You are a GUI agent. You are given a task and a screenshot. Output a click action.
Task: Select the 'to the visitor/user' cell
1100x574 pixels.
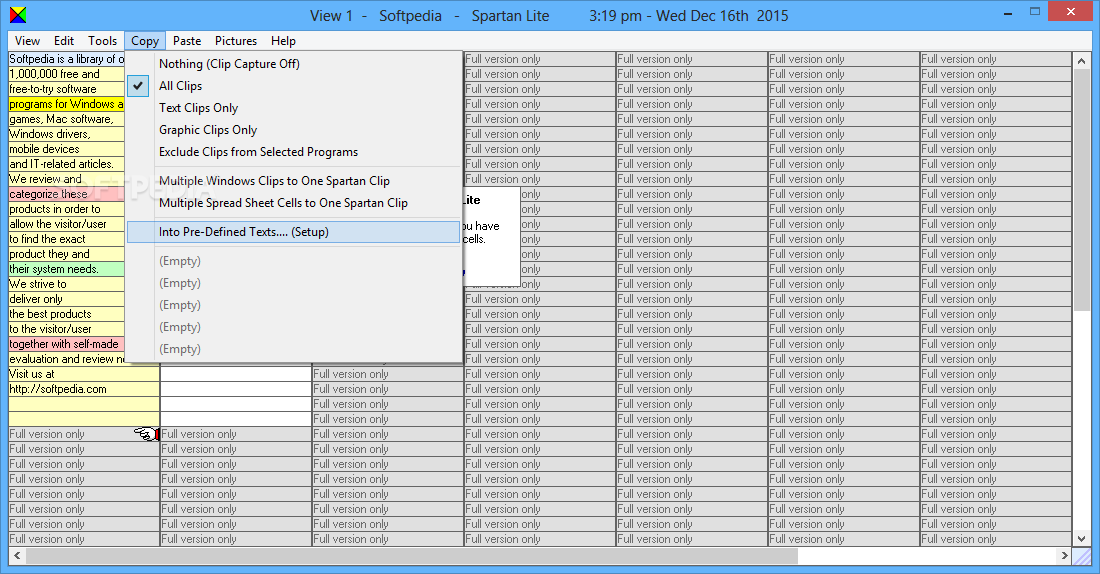(x=67, y=329)
